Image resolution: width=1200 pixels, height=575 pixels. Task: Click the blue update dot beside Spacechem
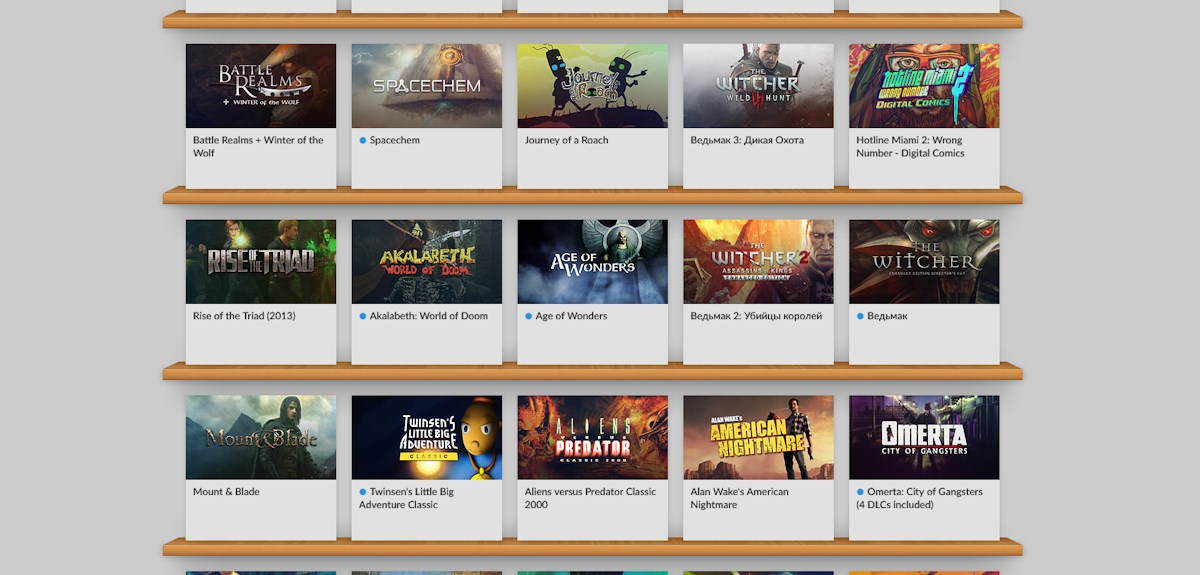pyautogui.click(x=363, y=140)
